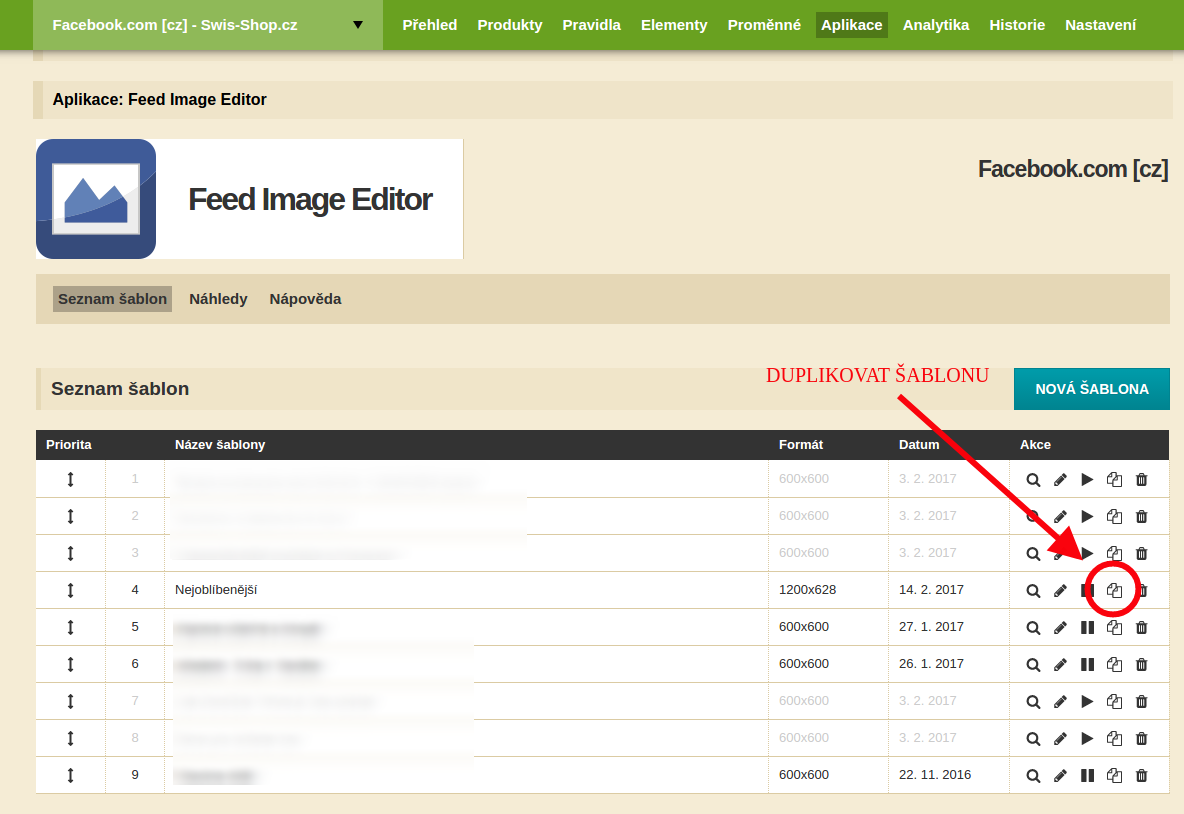Delete template in row 3
The width and height of the screenshot is (1184, 814).
(x=1142, y=553)
